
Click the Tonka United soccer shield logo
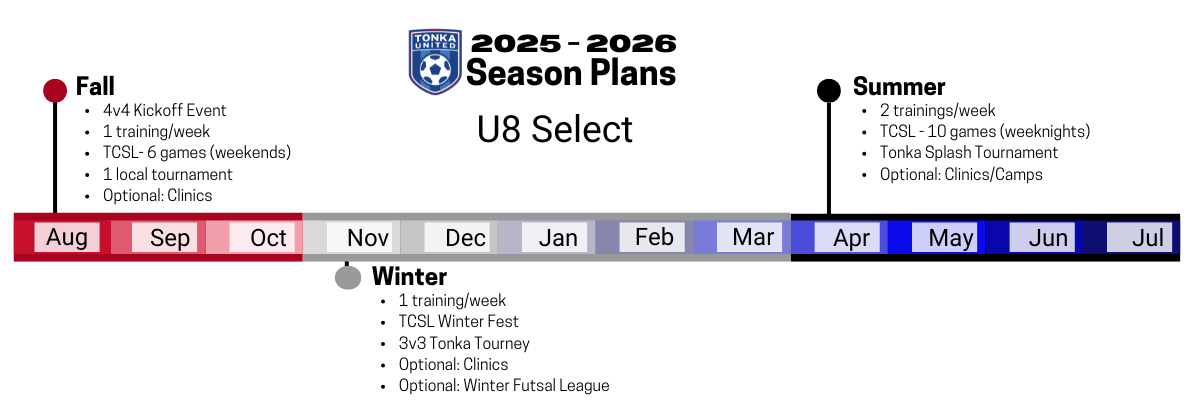(434, 61)
